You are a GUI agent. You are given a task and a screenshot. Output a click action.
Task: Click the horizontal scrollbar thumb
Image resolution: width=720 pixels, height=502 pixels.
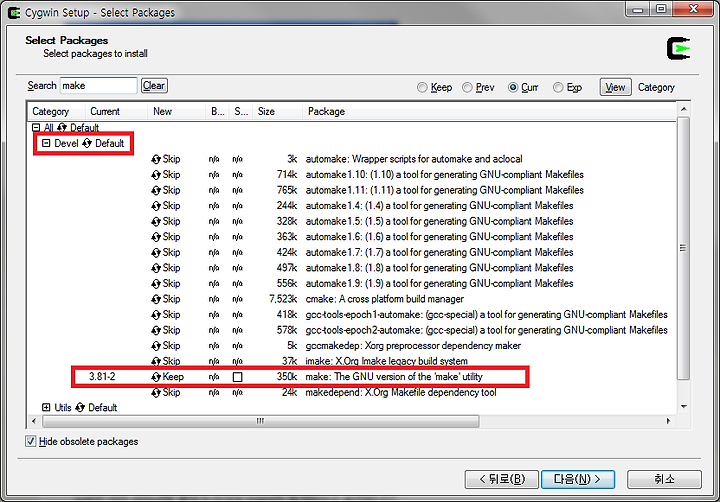point(261,421)
